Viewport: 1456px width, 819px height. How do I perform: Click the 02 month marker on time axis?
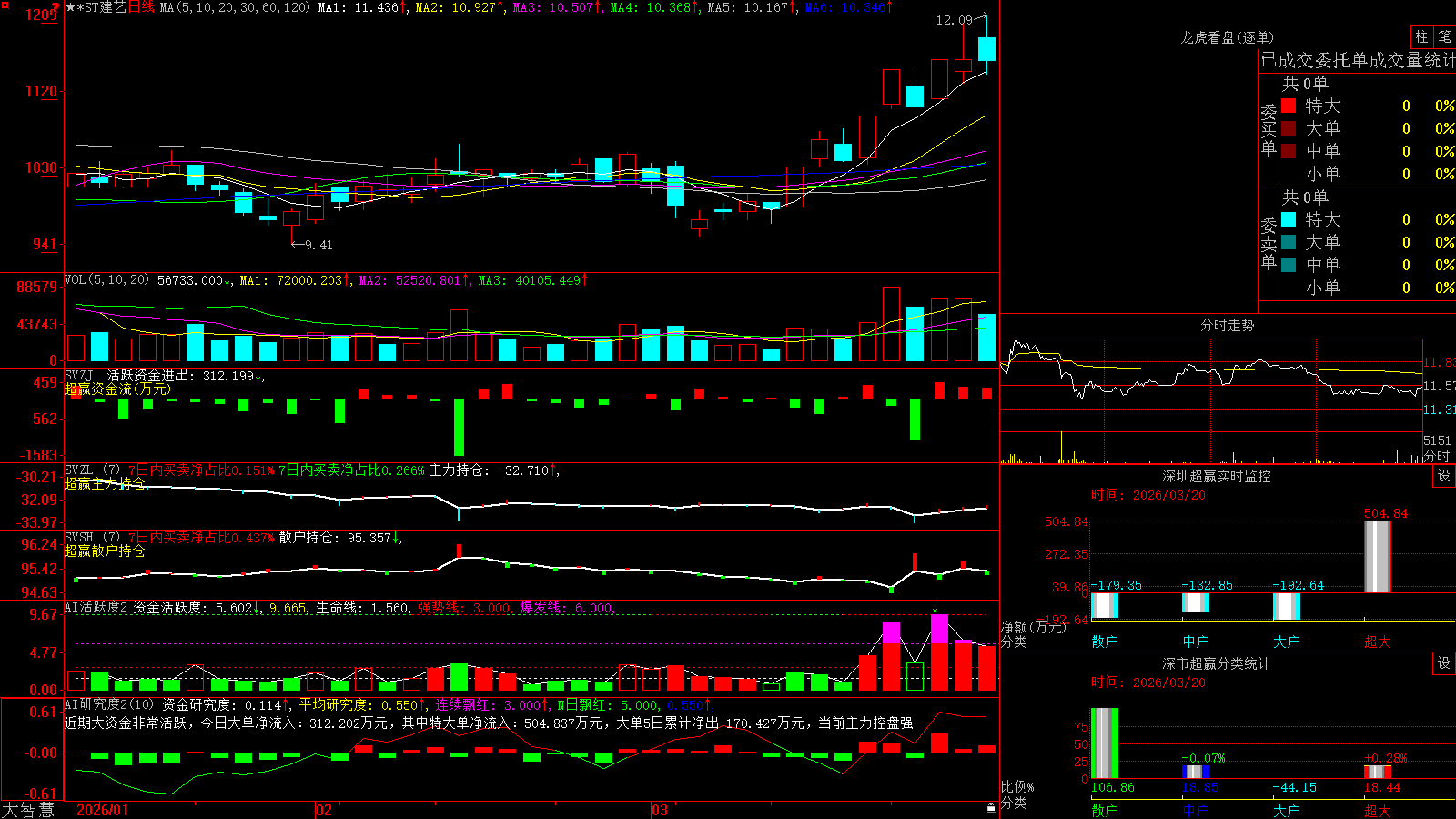tap(323, 810)
